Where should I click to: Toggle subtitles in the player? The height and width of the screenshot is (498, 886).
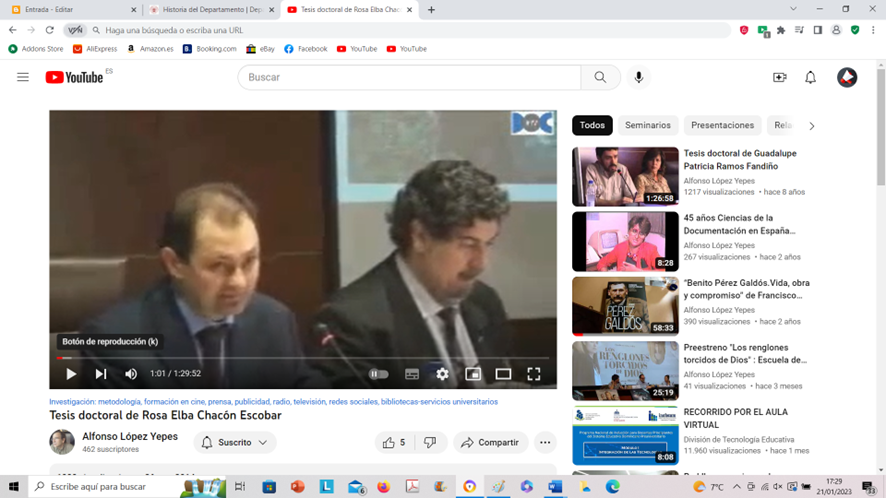click(412, 374)
